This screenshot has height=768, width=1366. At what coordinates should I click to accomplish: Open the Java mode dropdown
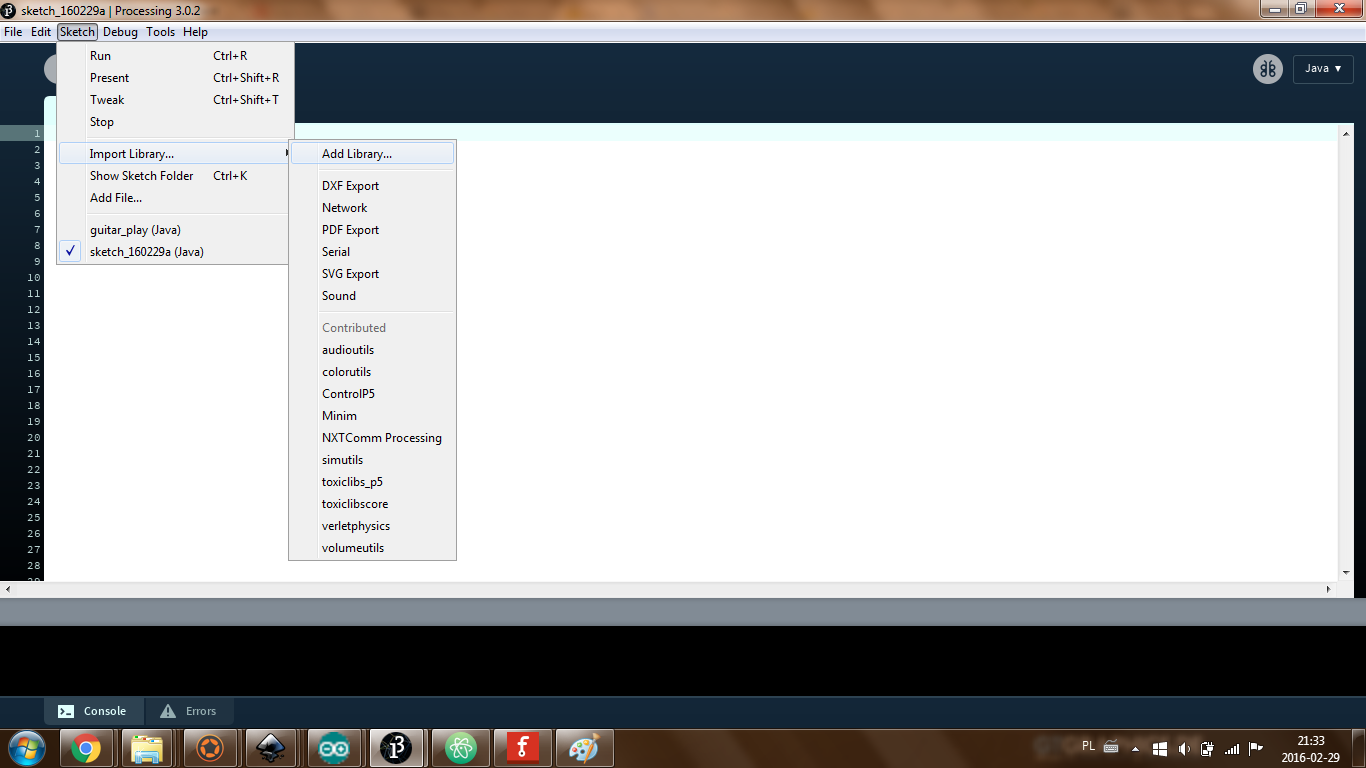(x=1323, y=69)
